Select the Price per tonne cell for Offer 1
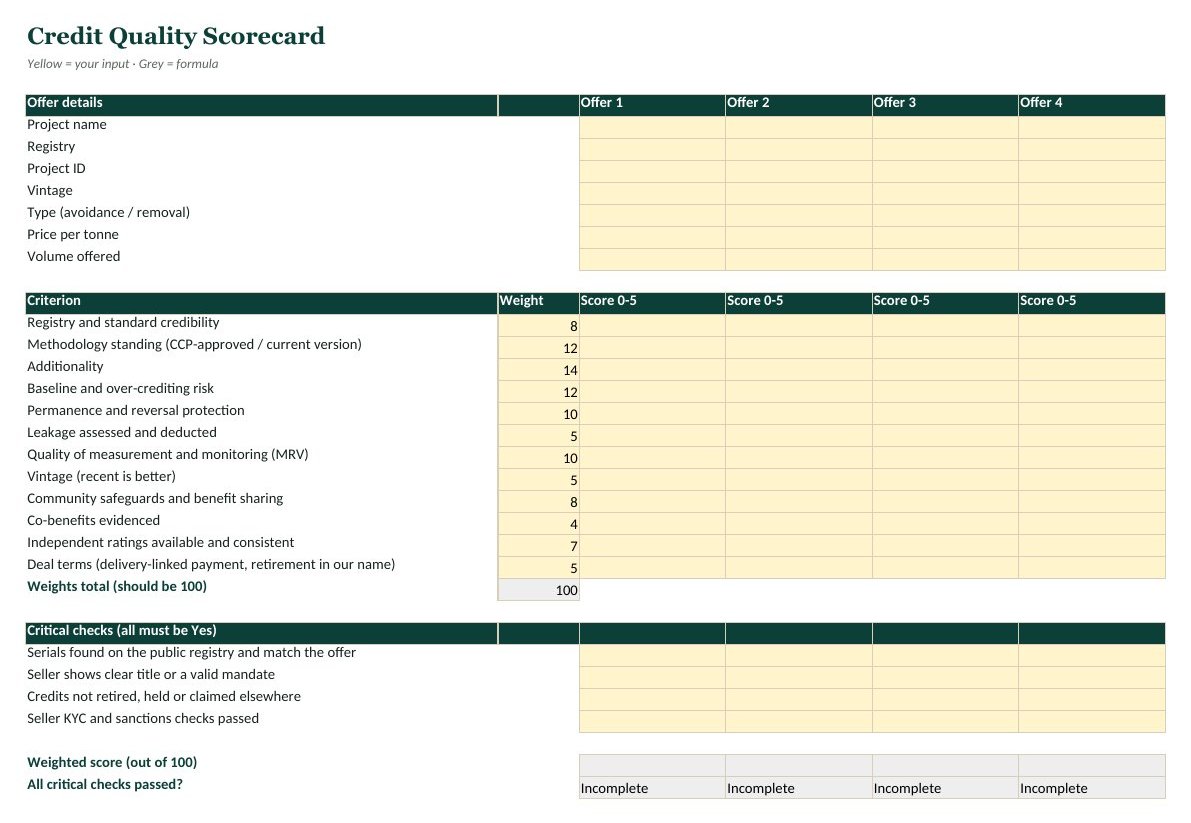The width and height of the screenshot is (1191, 823). click(x=652, y=238)
